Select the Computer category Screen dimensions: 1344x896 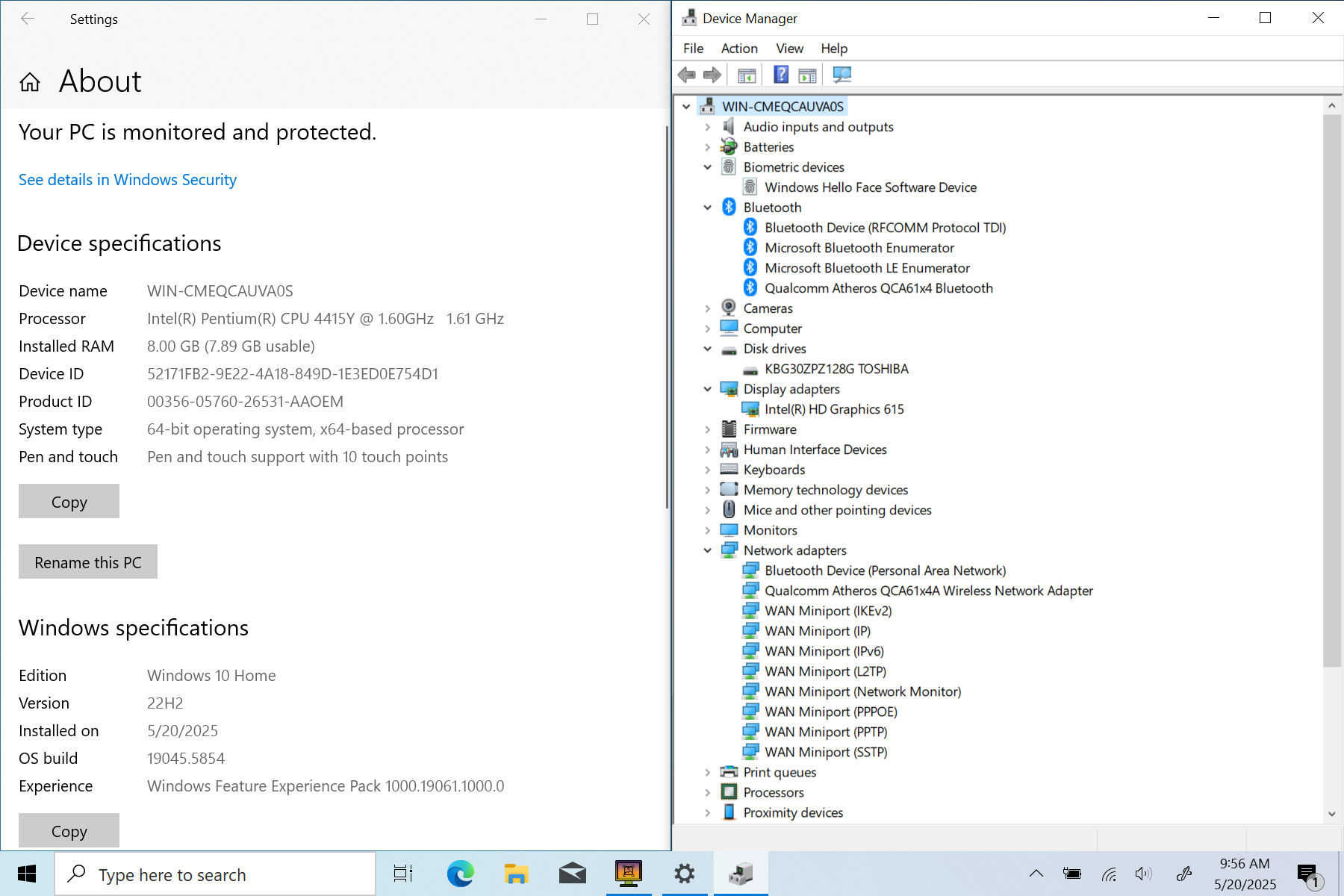coord(772,329)
